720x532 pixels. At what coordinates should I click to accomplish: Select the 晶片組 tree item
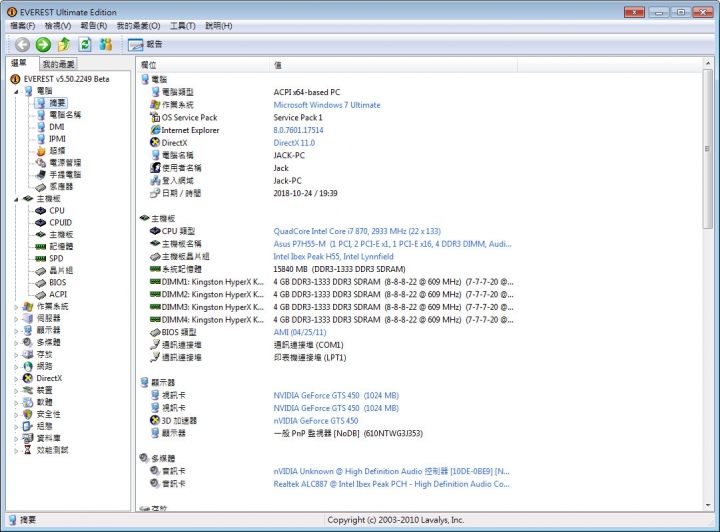(61, 270)
